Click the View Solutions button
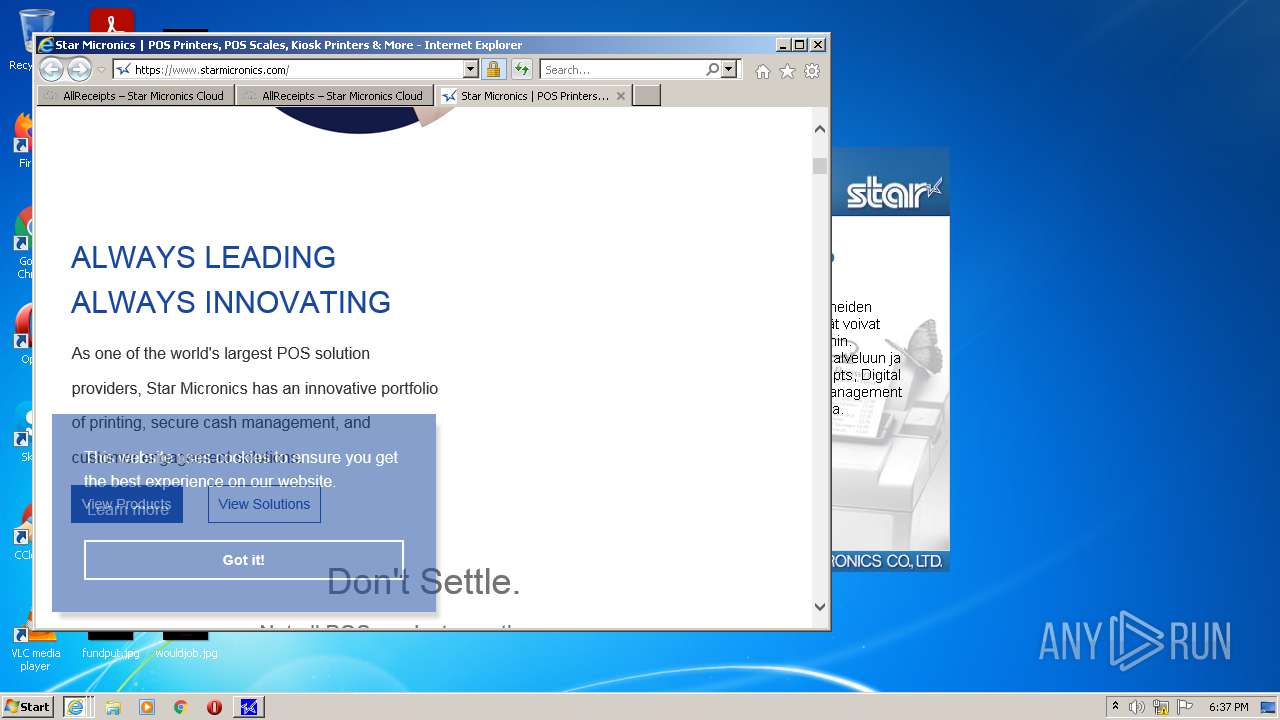1280x720 pixels. click(x=264, y=504)
